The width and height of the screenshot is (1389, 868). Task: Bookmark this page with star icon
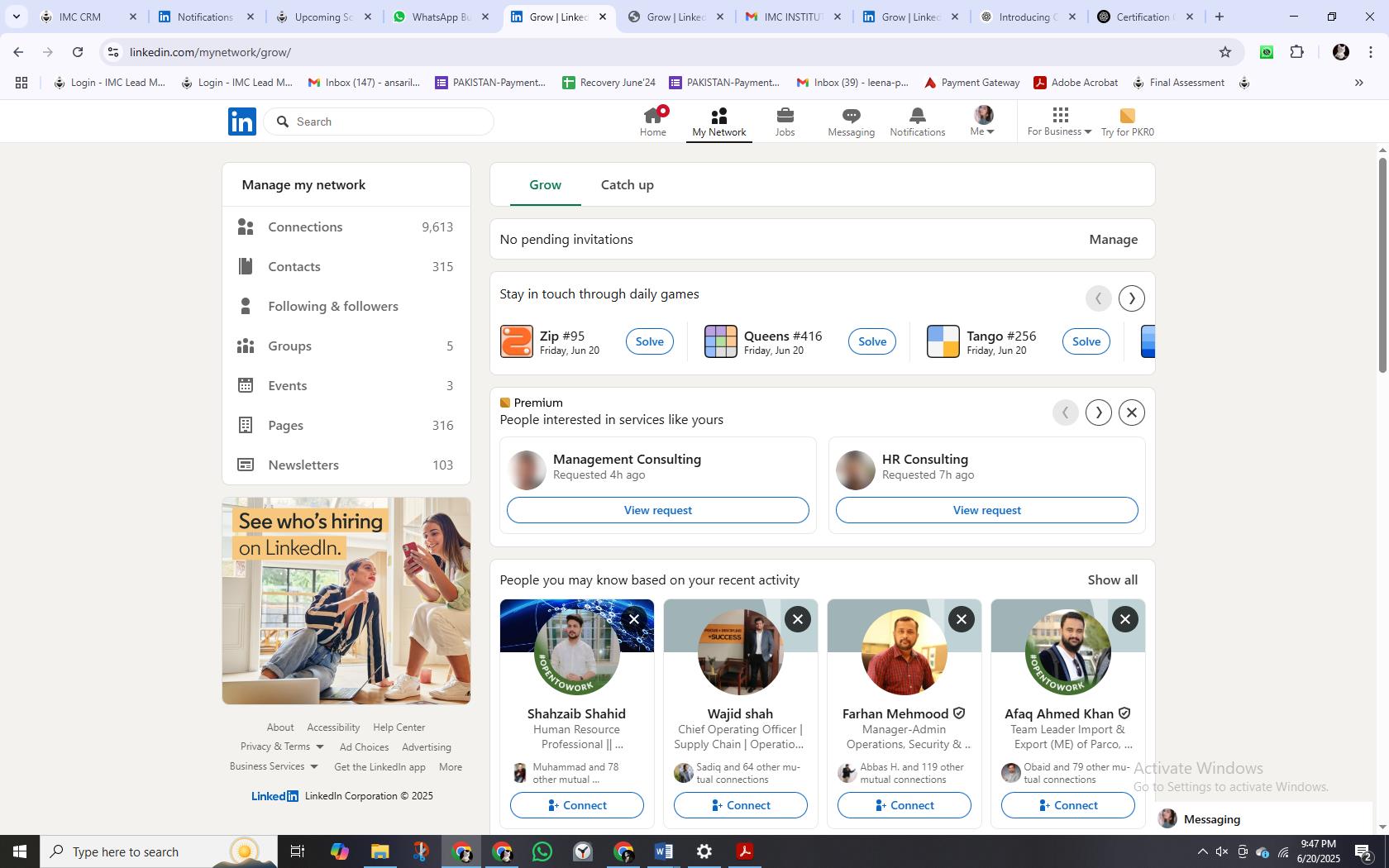click(x=1225, y=52)
